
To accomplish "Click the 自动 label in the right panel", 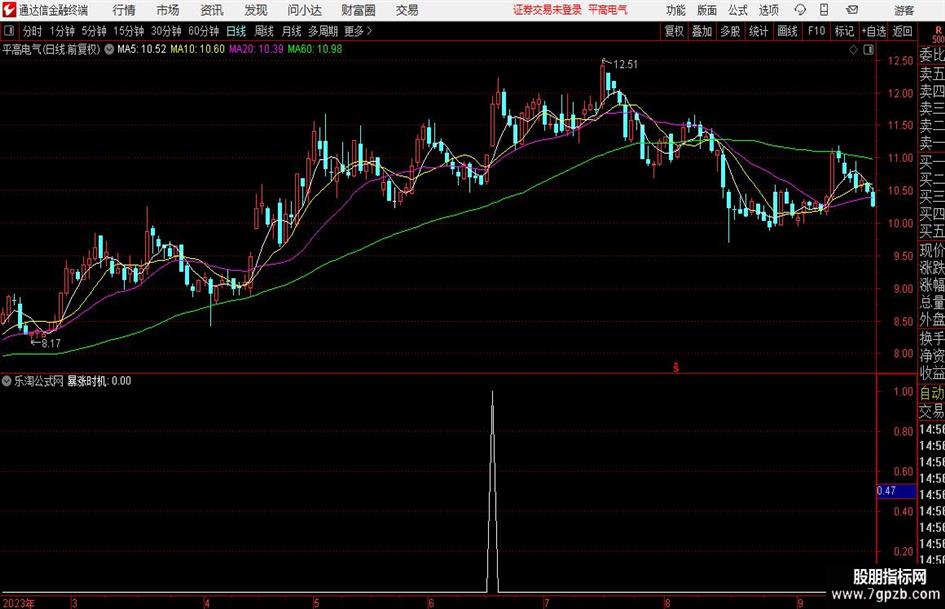I will (932, 393).
